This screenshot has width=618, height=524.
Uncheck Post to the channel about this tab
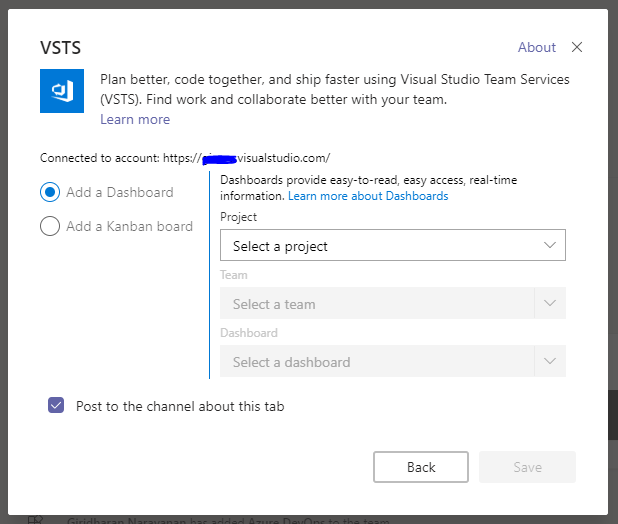click(x=56, y=406)
